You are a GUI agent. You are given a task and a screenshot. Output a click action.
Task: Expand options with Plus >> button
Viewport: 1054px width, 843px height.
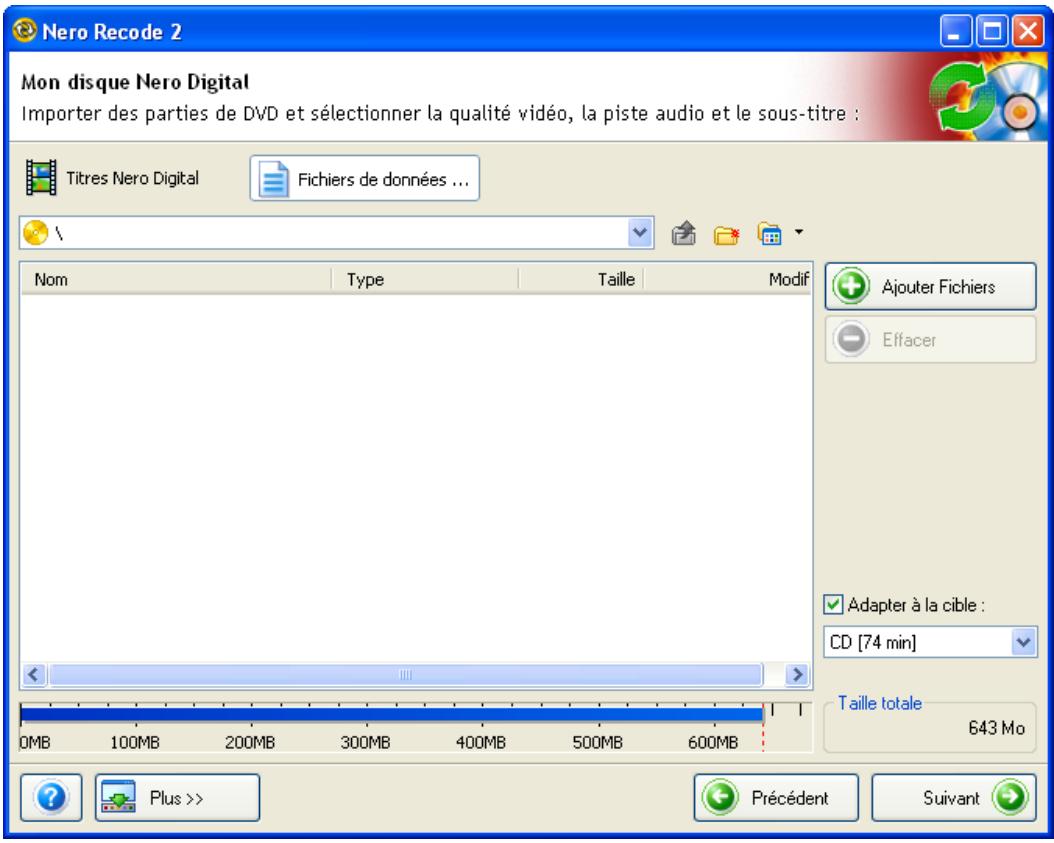(177, 797)
